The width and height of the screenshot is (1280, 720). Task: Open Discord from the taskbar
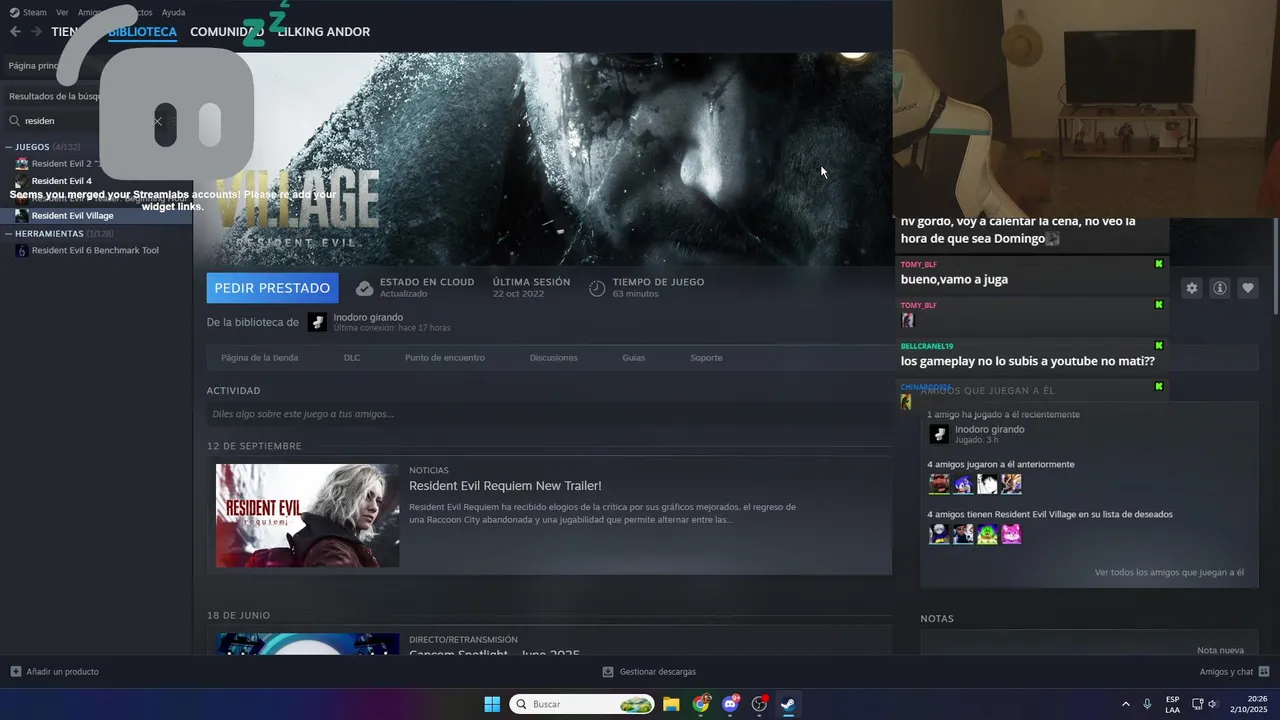click(x=730, y=704)
